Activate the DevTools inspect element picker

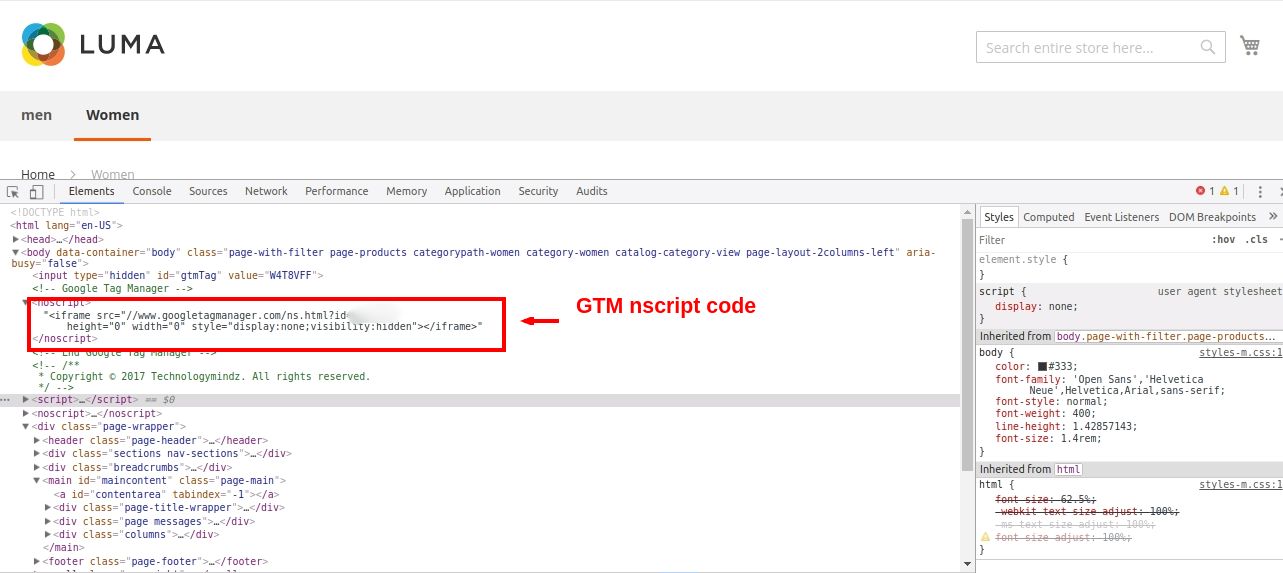[x=14, y=191]
